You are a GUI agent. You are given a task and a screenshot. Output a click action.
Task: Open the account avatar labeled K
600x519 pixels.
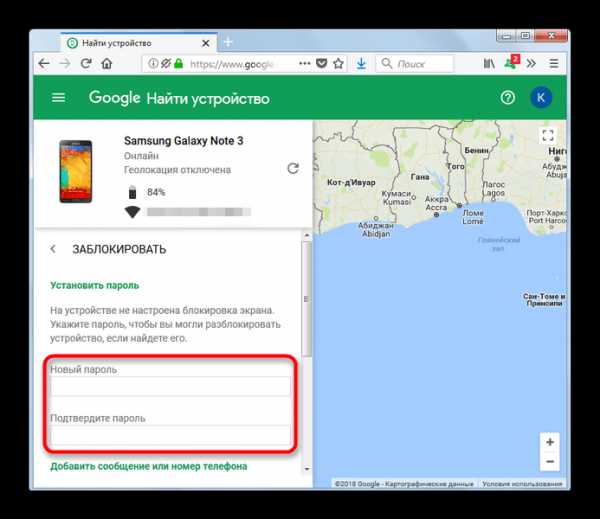541,97
